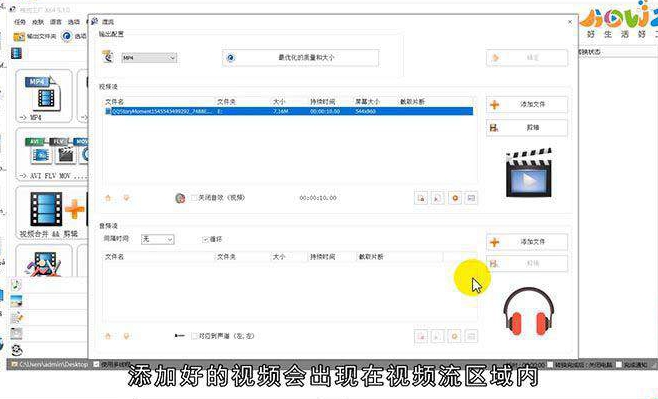Click the 544x960 screen size cell
This screenshot has height=399, width=658.
366,111
